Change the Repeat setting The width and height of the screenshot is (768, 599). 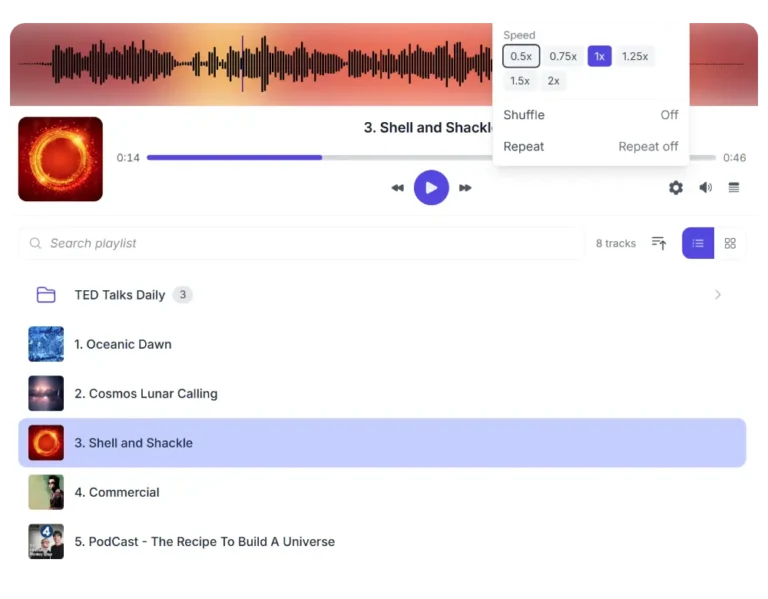coord(591,146)
